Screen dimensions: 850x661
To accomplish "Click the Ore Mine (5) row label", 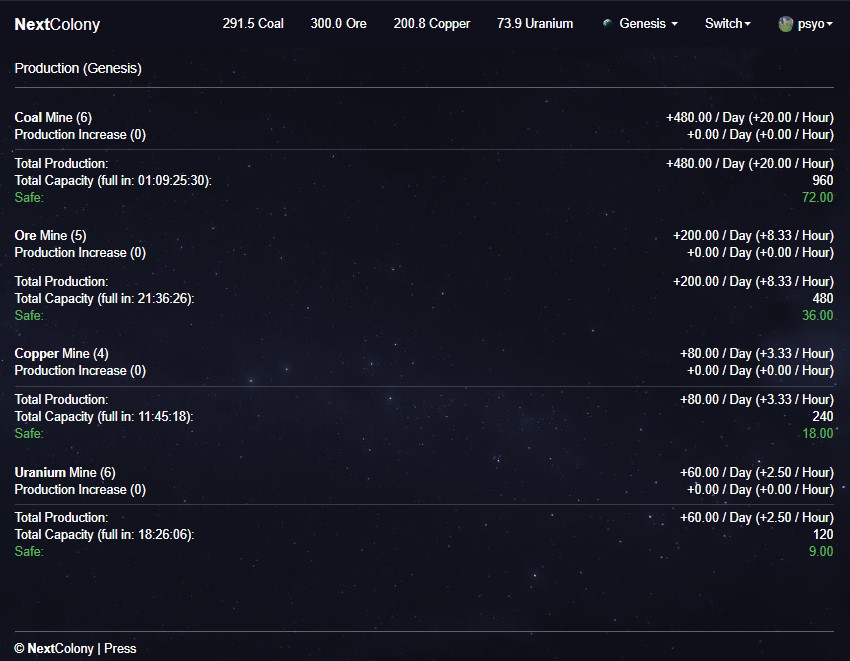I will tap(50, 236).
